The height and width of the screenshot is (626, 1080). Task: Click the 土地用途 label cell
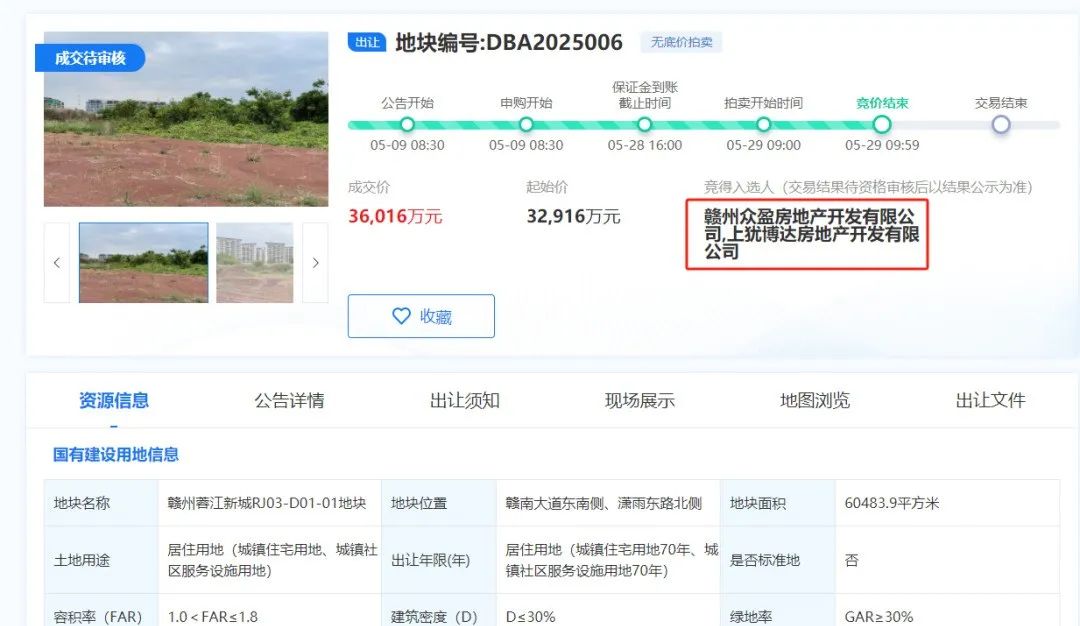[x=101, y=560]
